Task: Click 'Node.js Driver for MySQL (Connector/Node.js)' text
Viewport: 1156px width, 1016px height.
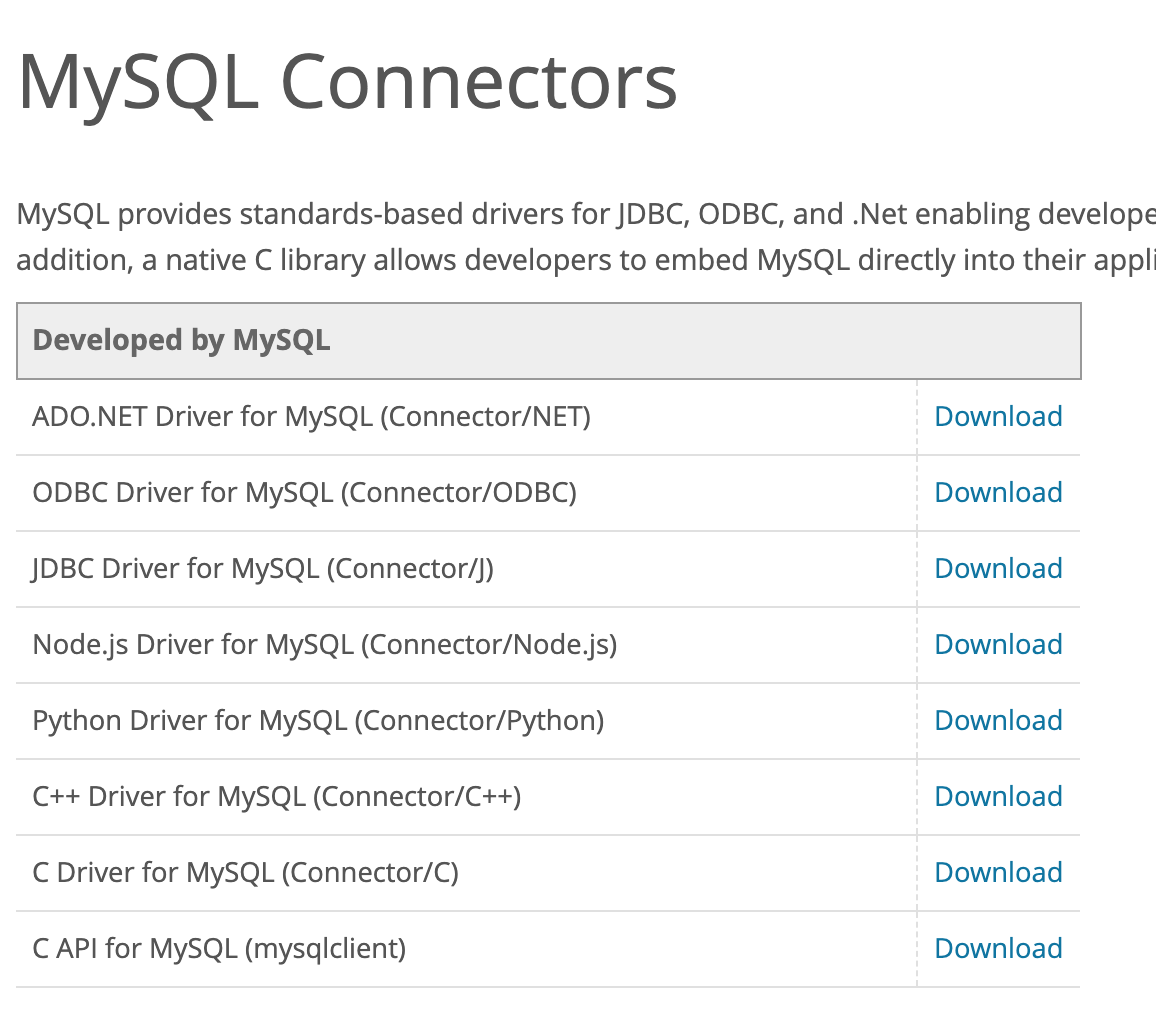Action: coord(324,645)
